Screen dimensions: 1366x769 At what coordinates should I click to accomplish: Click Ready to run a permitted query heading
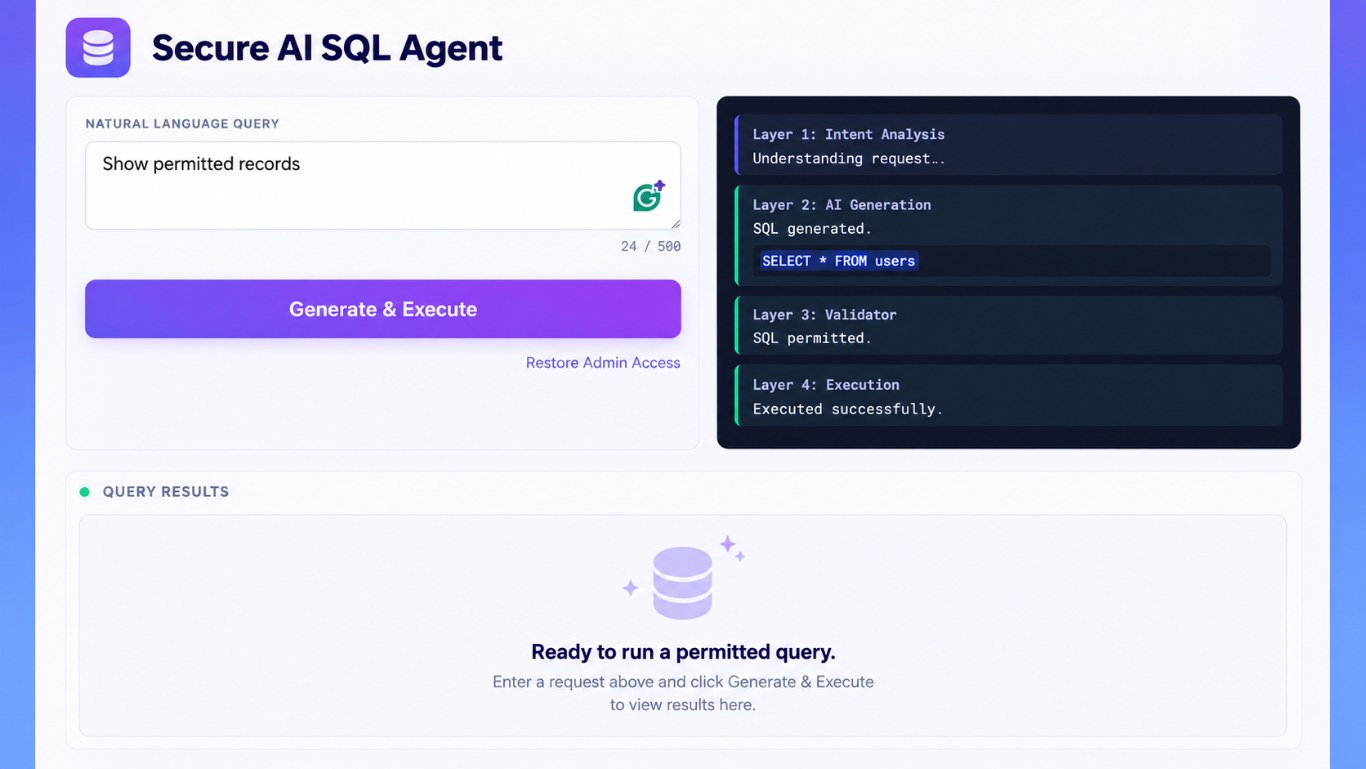point(683,652)
